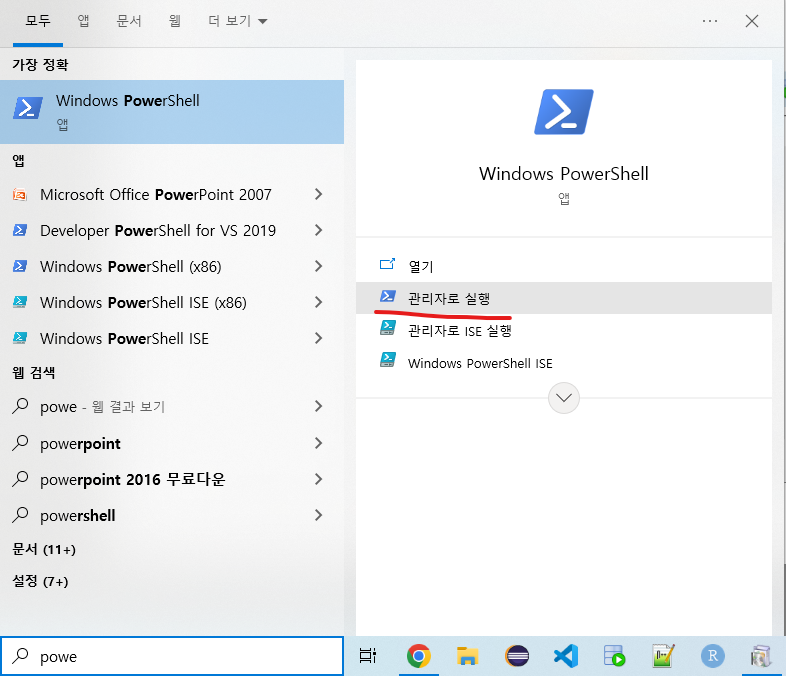Switch to the 웹 tab
Image resolution: width=786 pixels, height=676 pixels.
(174, 21)
